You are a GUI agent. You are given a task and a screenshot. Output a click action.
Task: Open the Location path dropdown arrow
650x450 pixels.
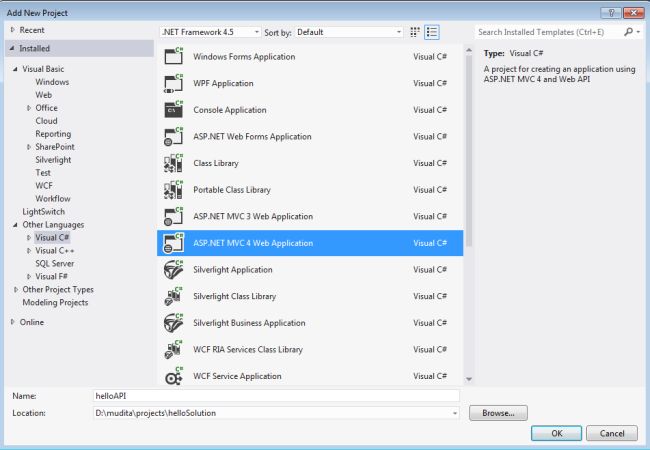[x=455, y=413]
